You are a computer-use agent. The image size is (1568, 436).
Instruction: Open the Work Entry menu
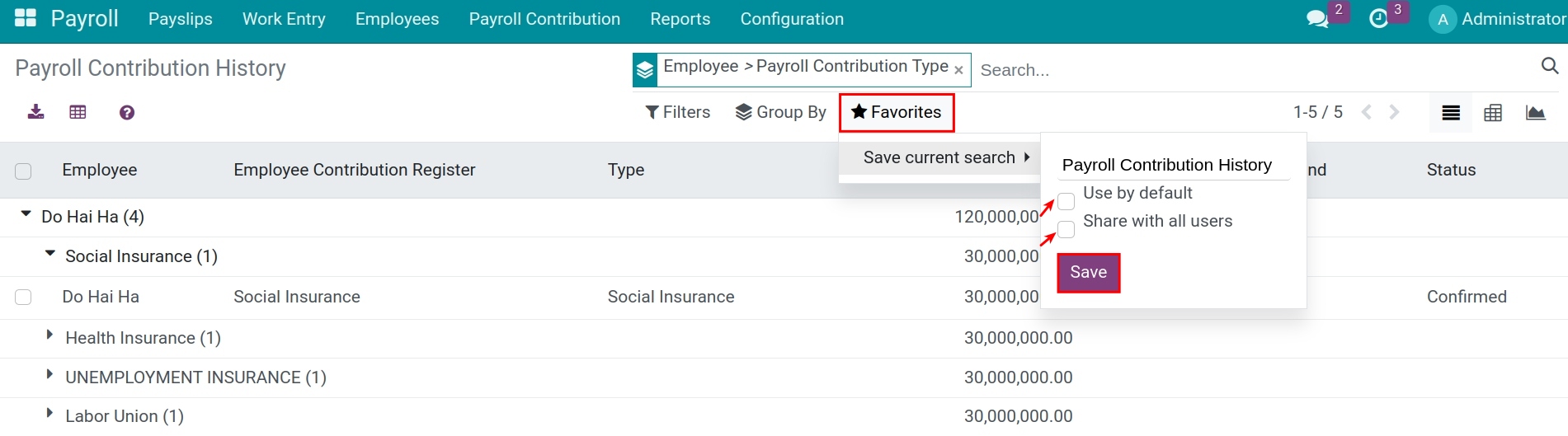pyautogui.click(x=284, y=19)
